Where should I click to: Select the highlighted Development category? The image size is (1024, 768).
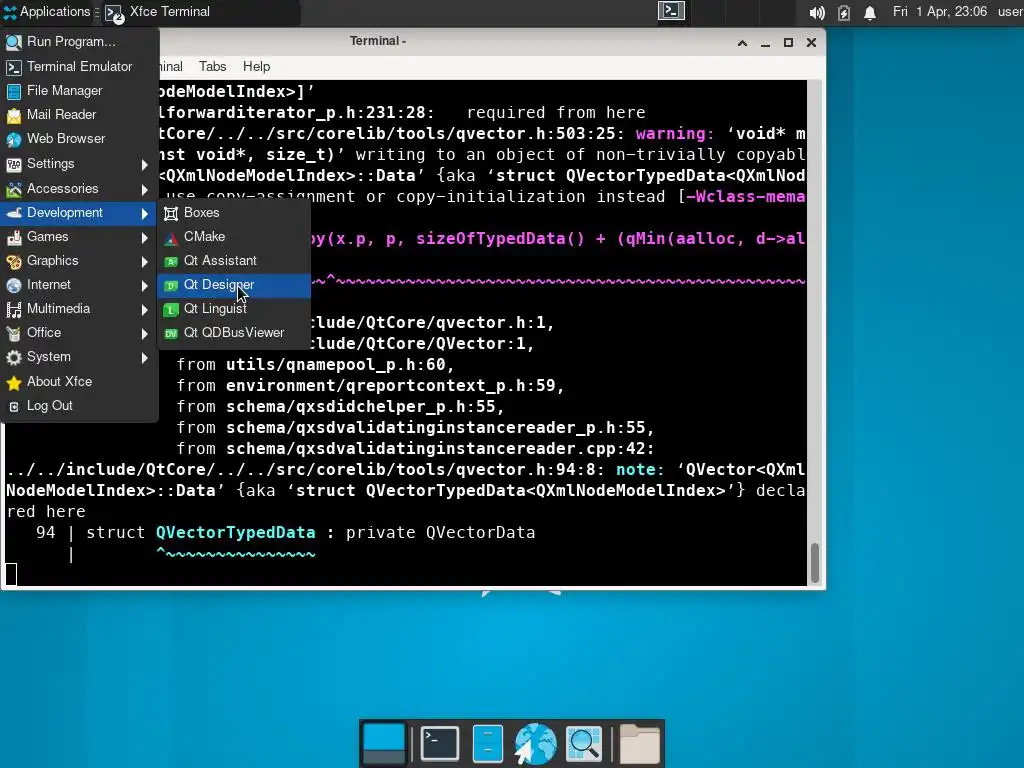click(x=79, y=213)
